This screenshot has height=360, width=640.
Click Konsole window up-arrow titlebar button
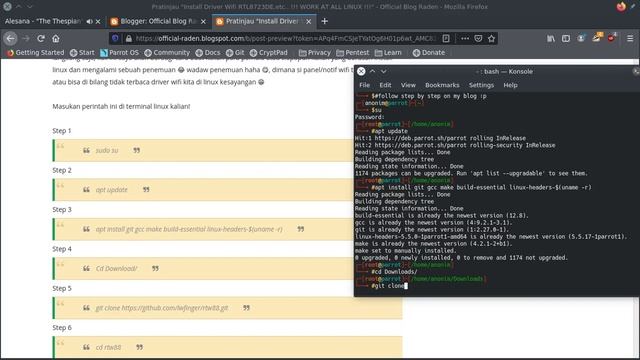click(x=372, y=71)
